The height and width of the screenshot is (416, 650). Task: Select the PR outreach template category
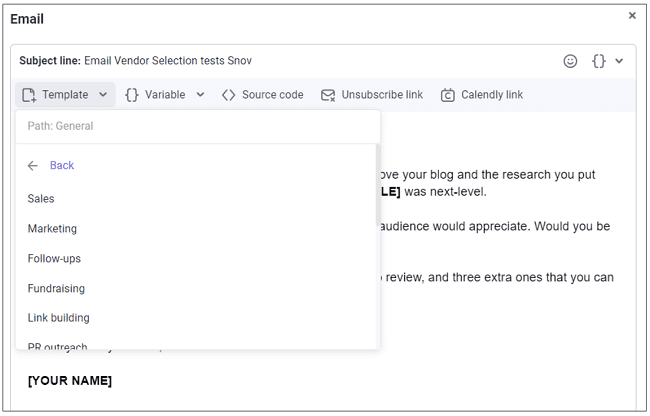[57, 345]
